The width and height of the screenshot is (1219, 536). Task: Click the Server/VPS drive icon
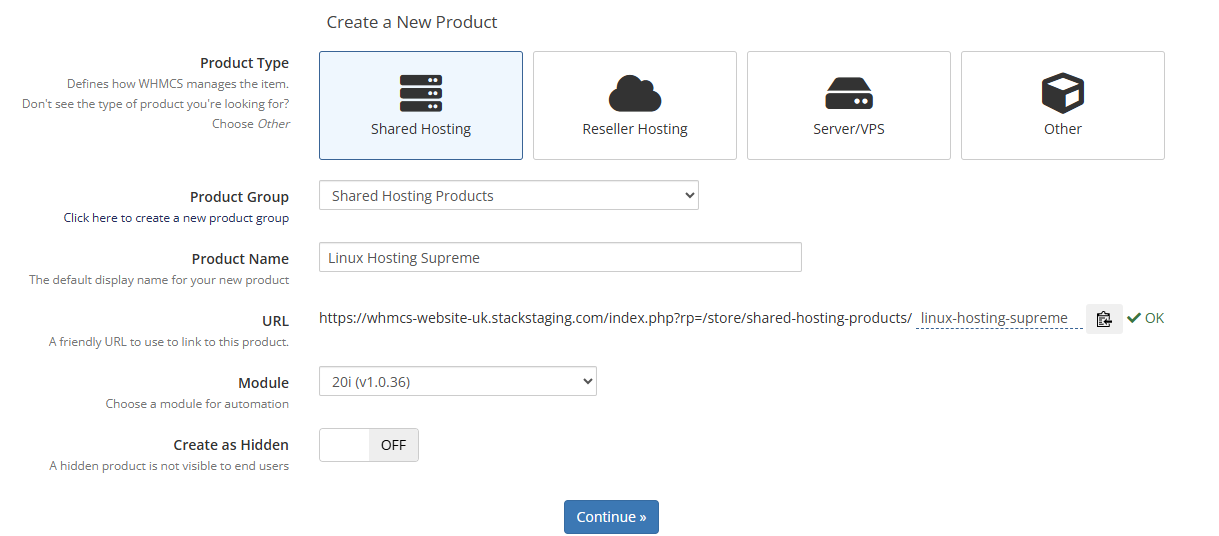pos(848,93)
